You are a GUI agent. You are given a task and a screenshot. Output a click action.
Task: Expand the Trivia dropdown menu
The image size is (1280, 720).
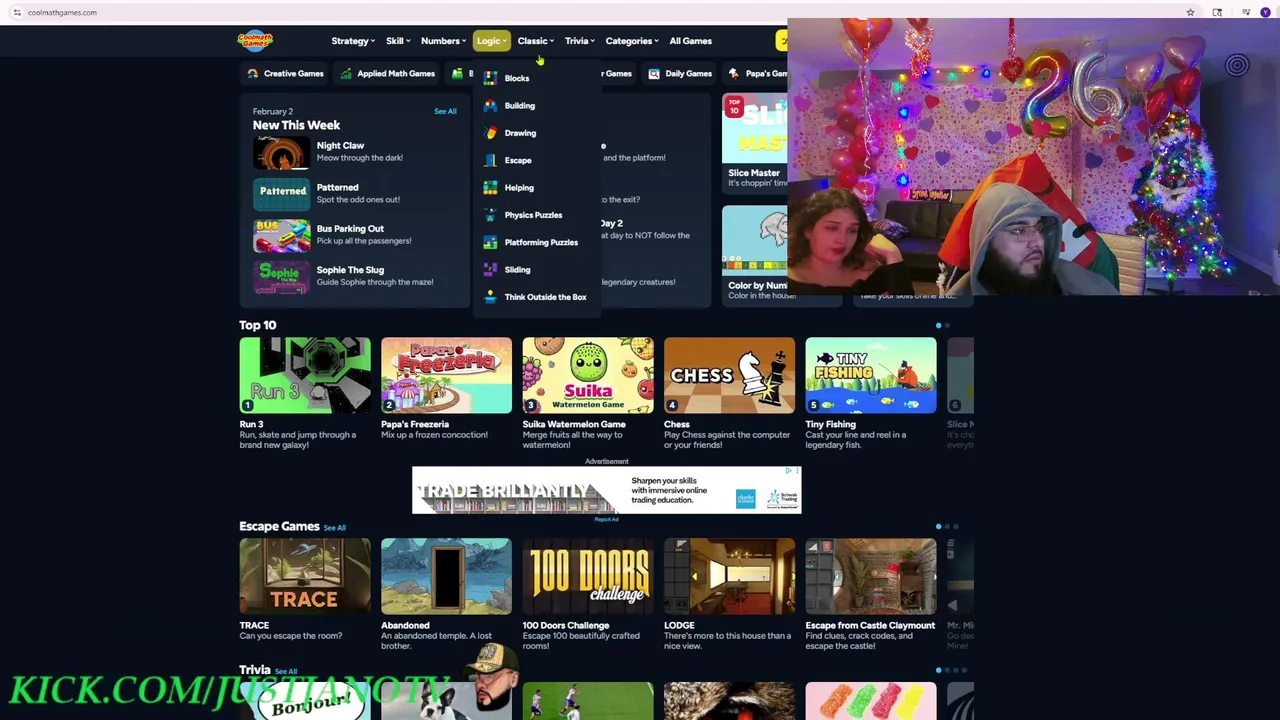coord(579,41)
